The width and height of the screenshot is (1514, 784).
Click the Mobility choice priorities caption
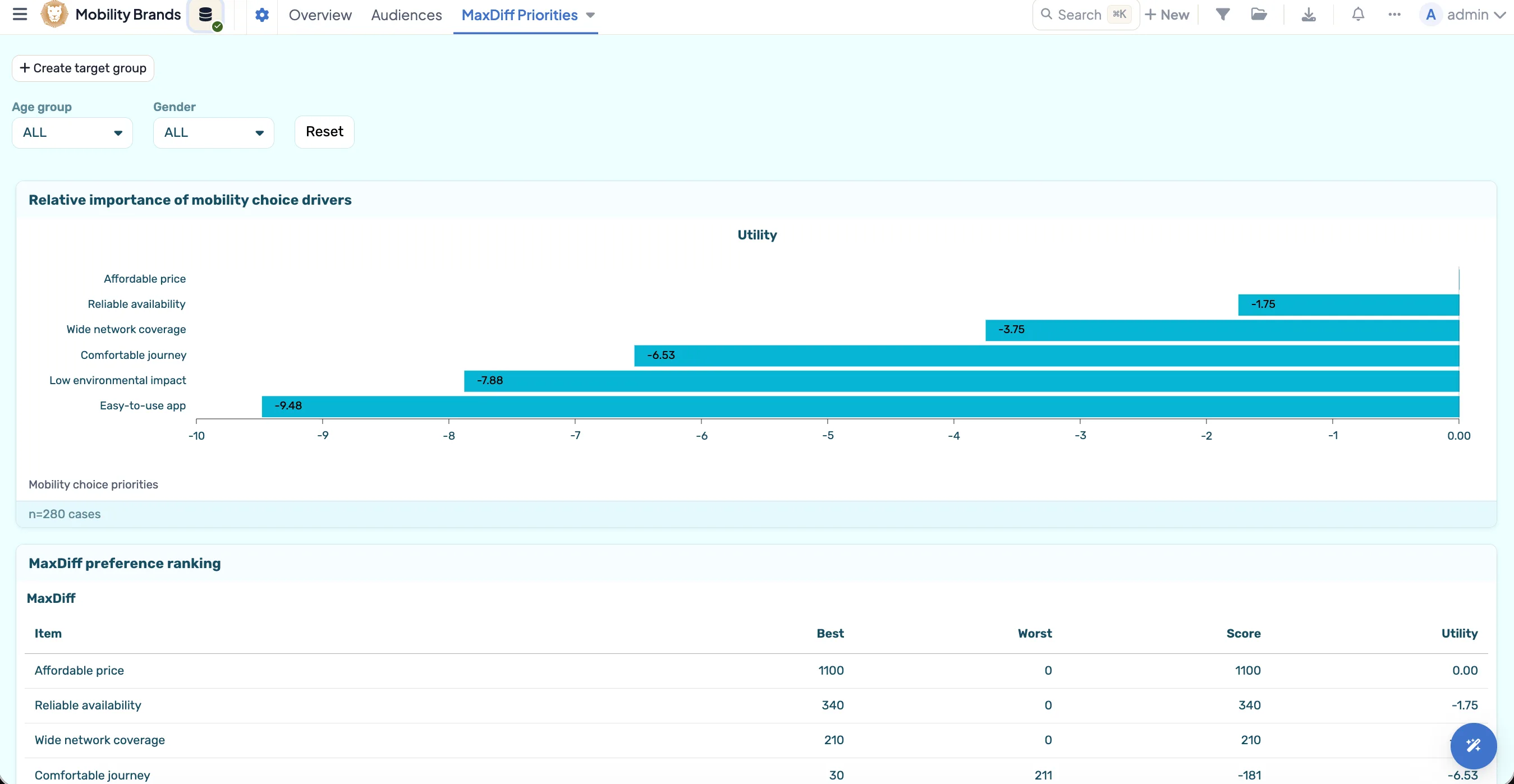pos(94,485)
